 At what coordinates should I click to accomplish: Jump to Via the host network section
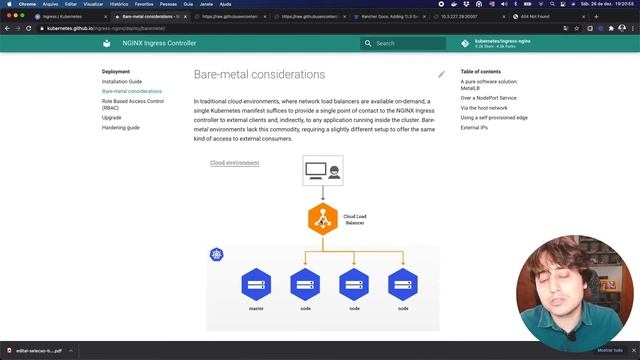(484, 108)
